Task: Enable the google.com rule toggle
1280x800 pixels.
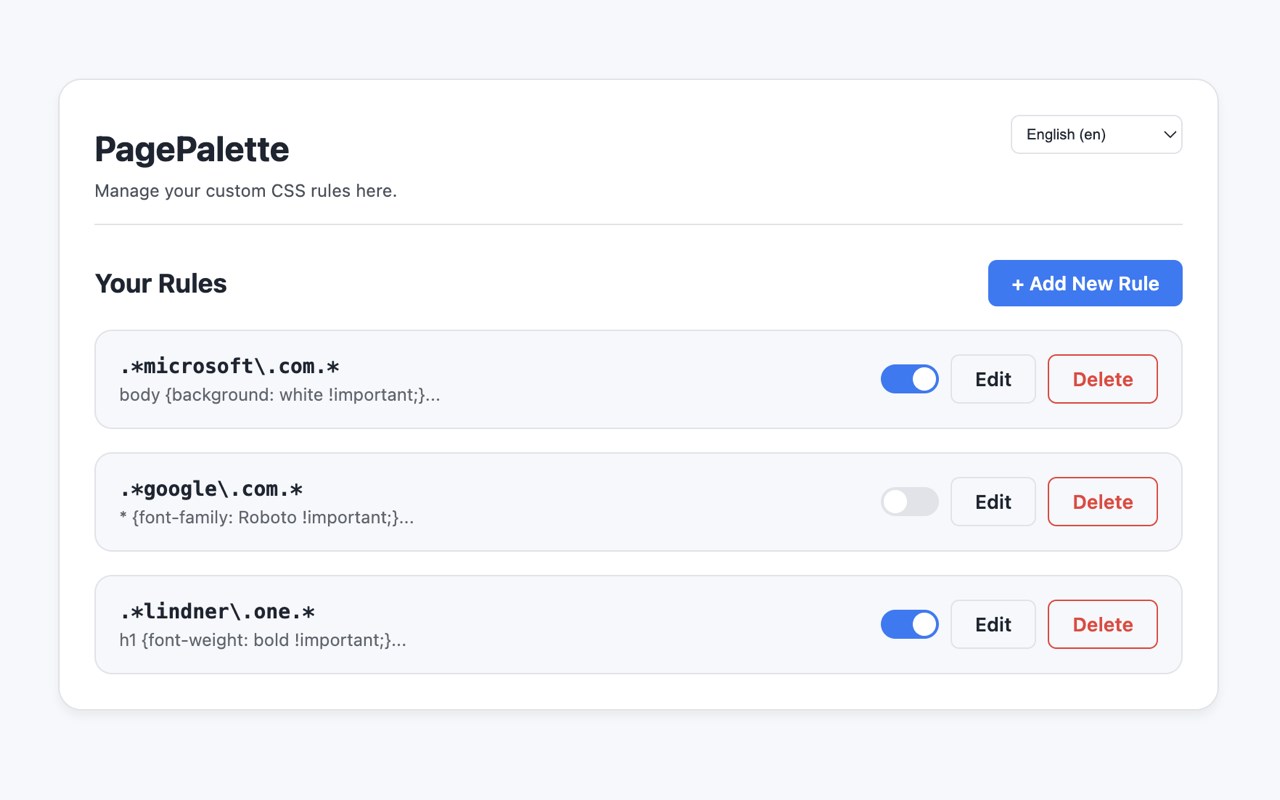Action: click(909, 502)
